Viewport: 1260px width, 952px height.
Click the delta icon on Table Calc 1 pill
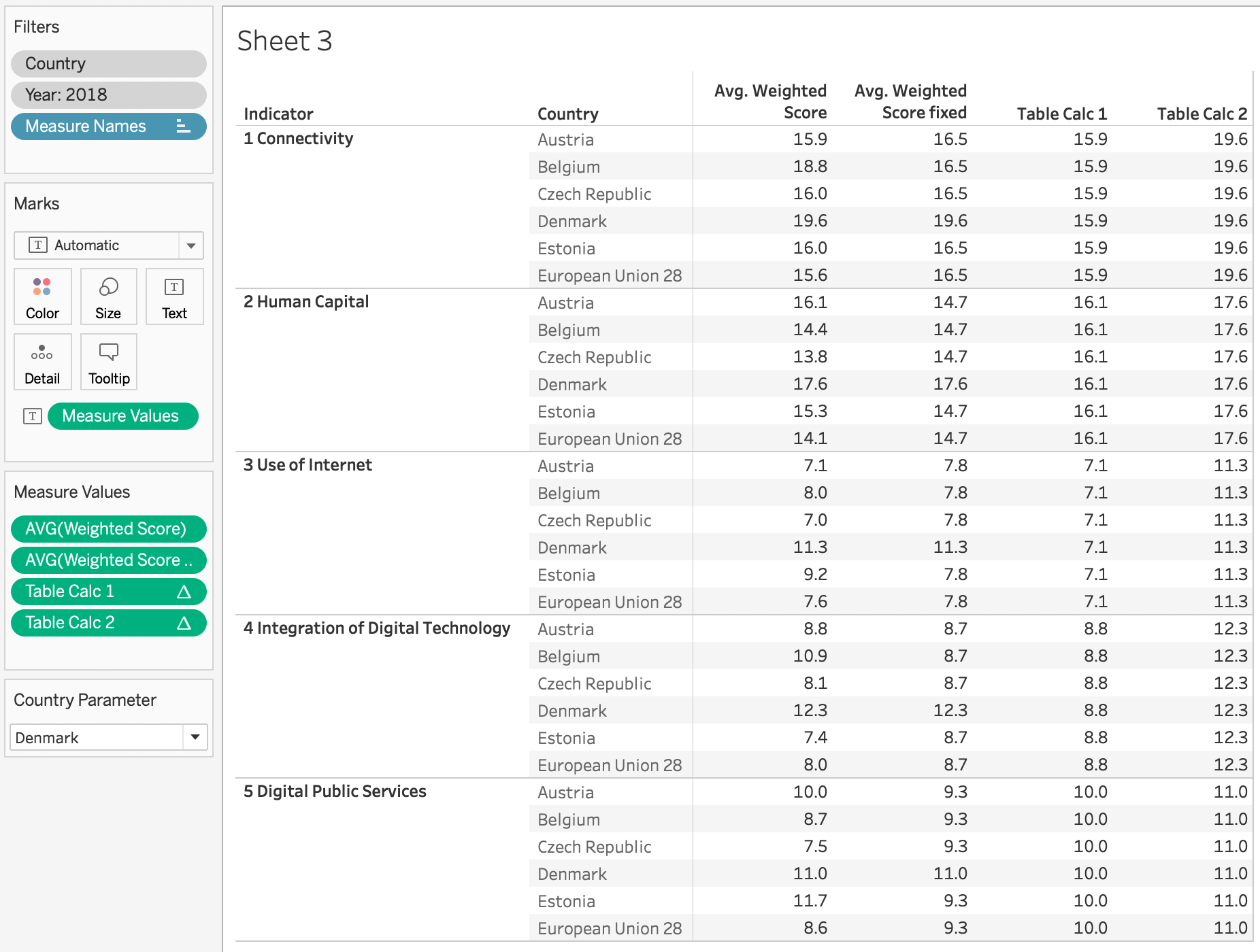[x=184, y=592]
